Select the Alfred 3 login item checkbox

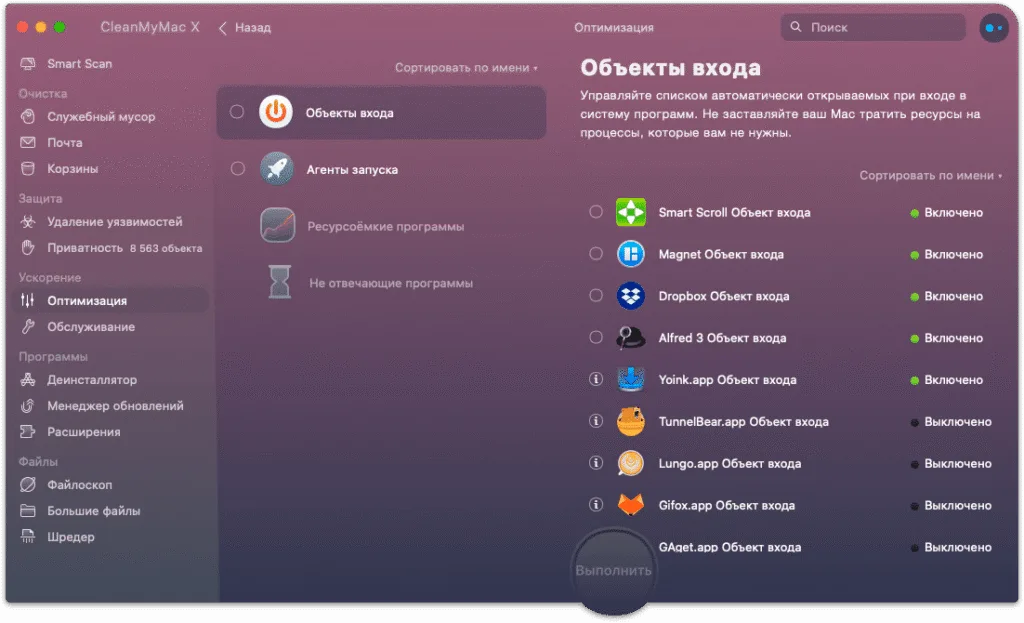click(x=596, y=337)
